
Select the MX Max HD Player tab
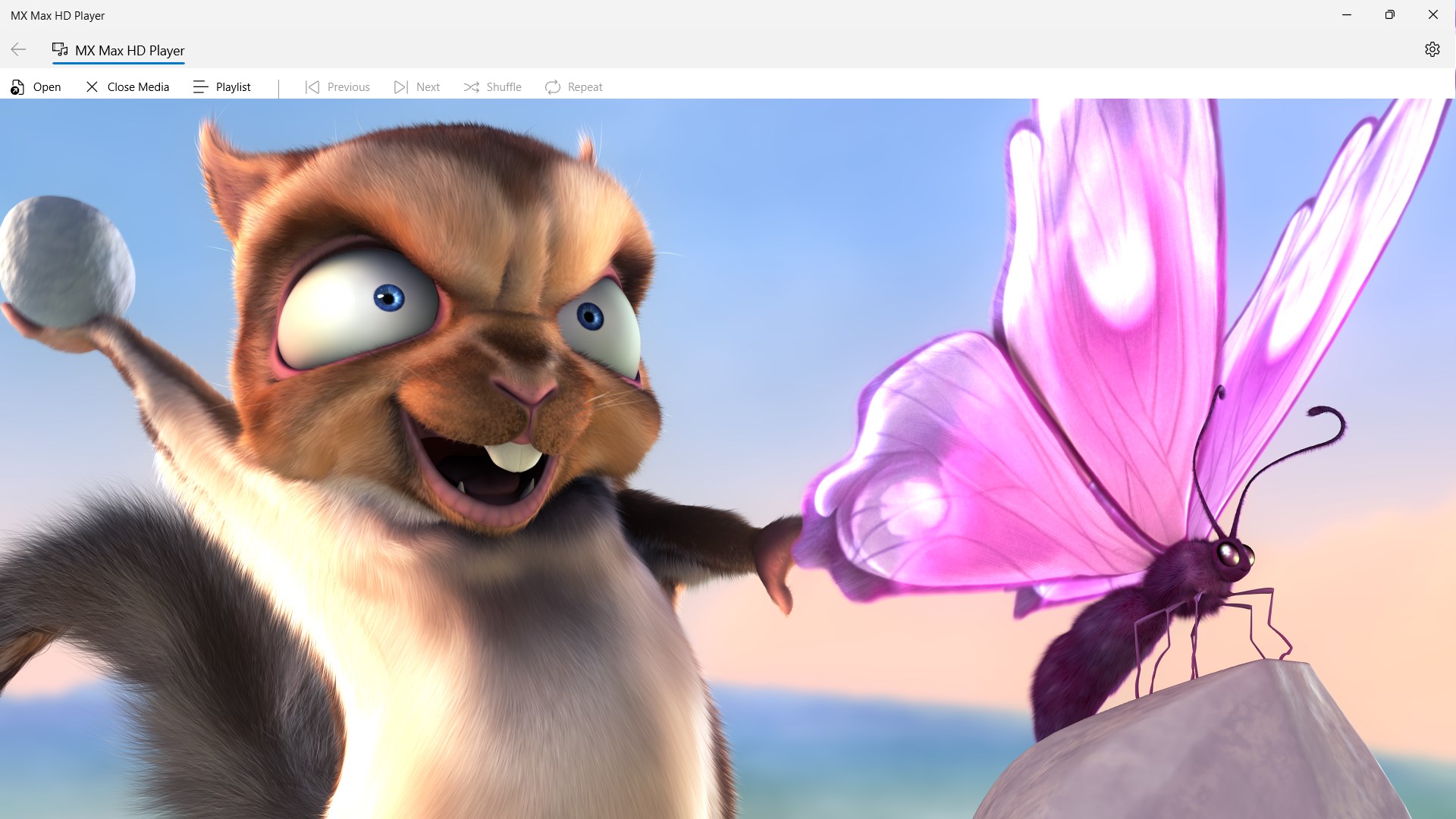(118, 50)
